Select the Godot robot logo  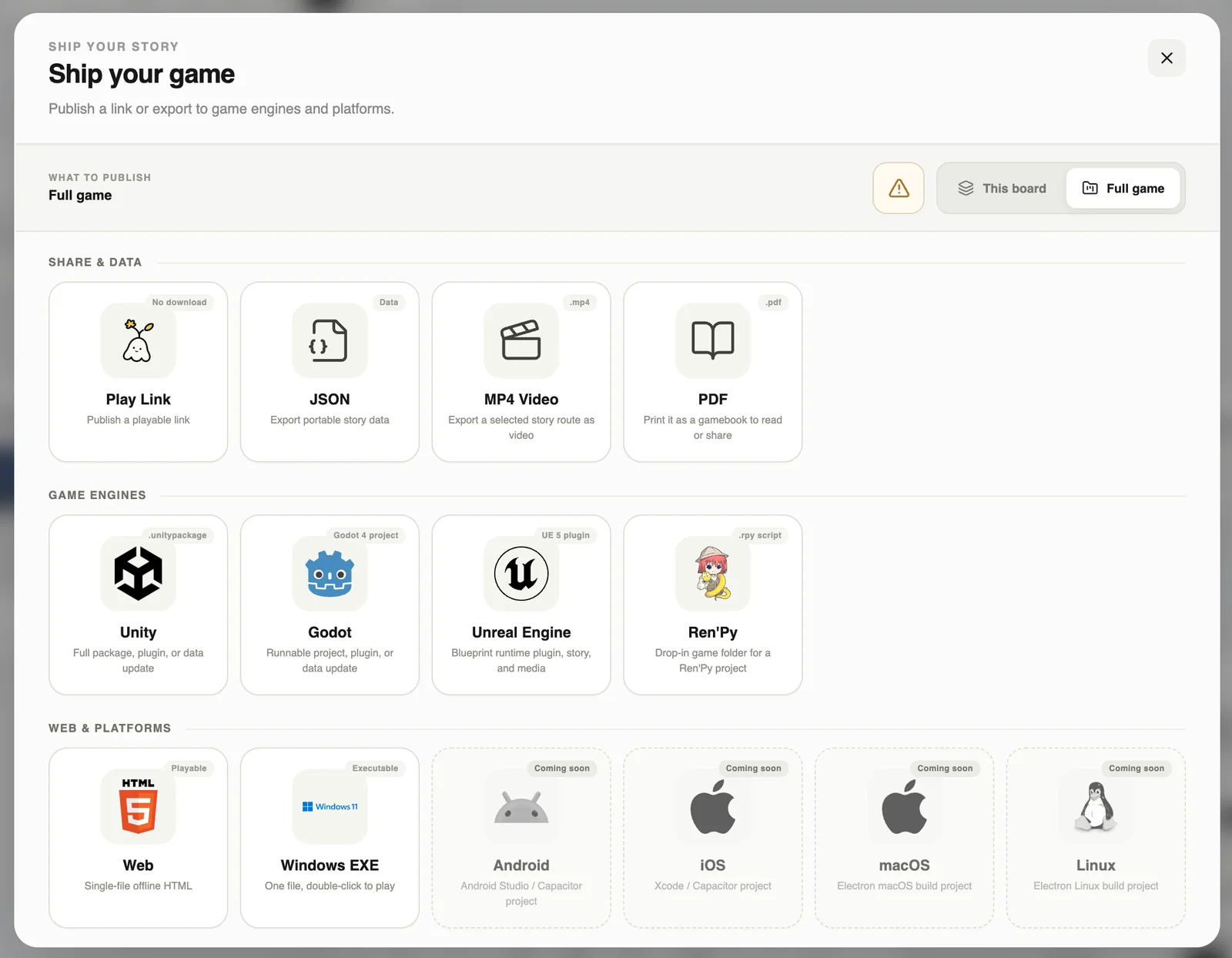click(x=330, y=574)
